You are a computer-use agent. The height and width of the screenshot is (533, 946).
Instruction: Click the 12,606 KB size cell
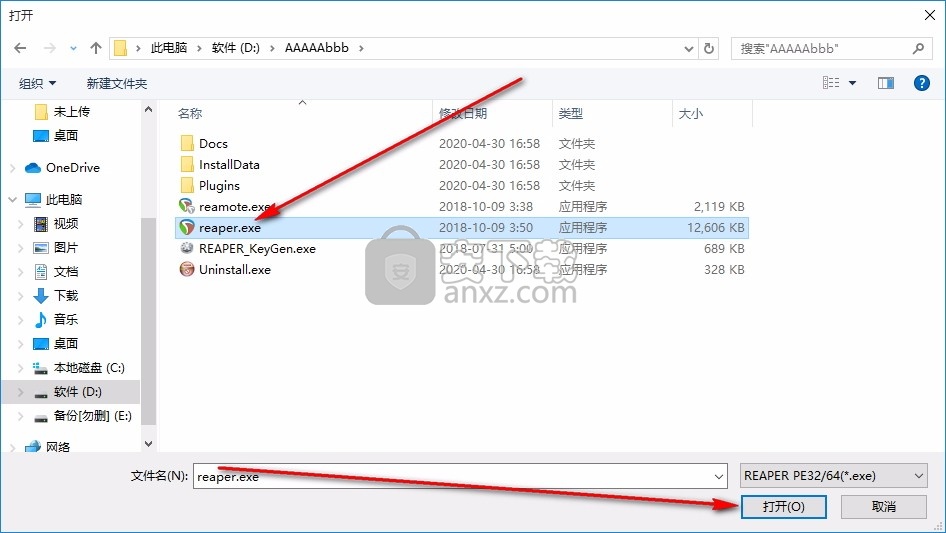716,228
